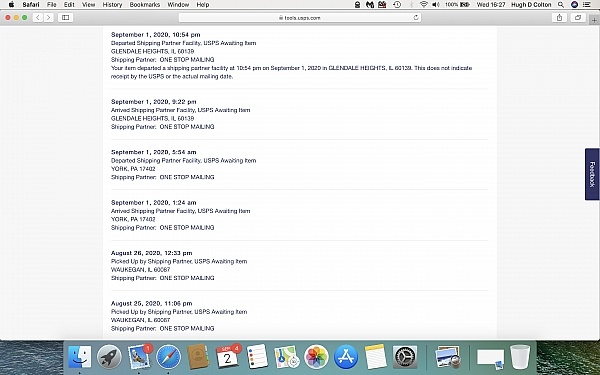Click the tools.usps.com address bar

point(300,18)
